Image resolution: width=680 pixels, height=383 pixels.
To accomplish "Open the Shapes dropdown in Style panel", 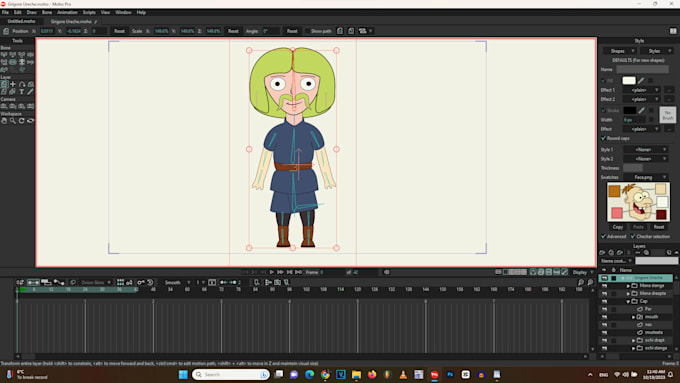I will (620, 51).
